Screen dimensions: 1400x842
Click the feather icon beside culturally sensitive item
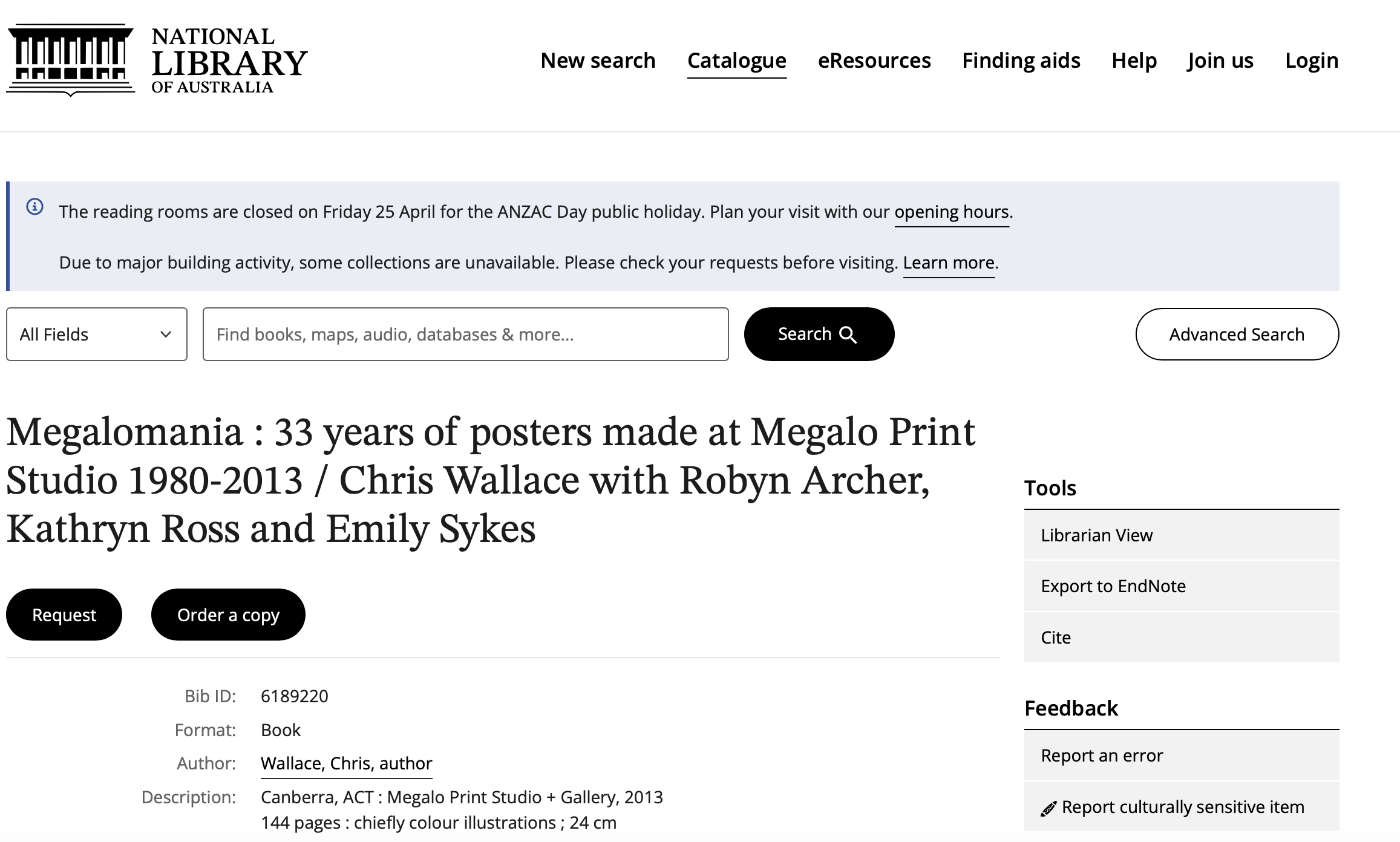click(x=1048, y=808)
